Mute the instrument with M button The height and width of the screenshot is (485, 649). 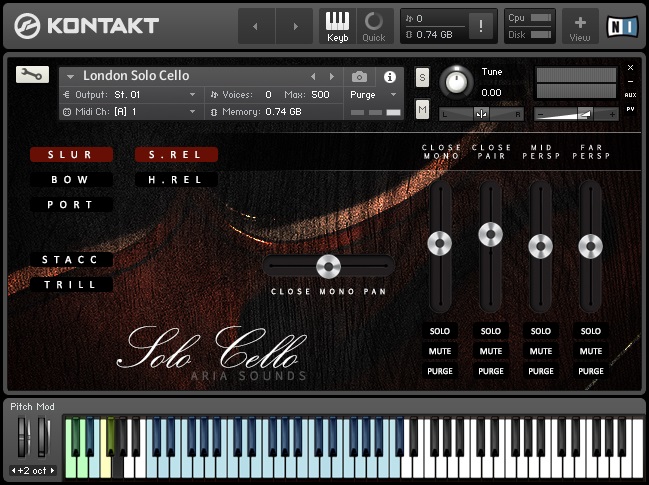pos(422,109)
